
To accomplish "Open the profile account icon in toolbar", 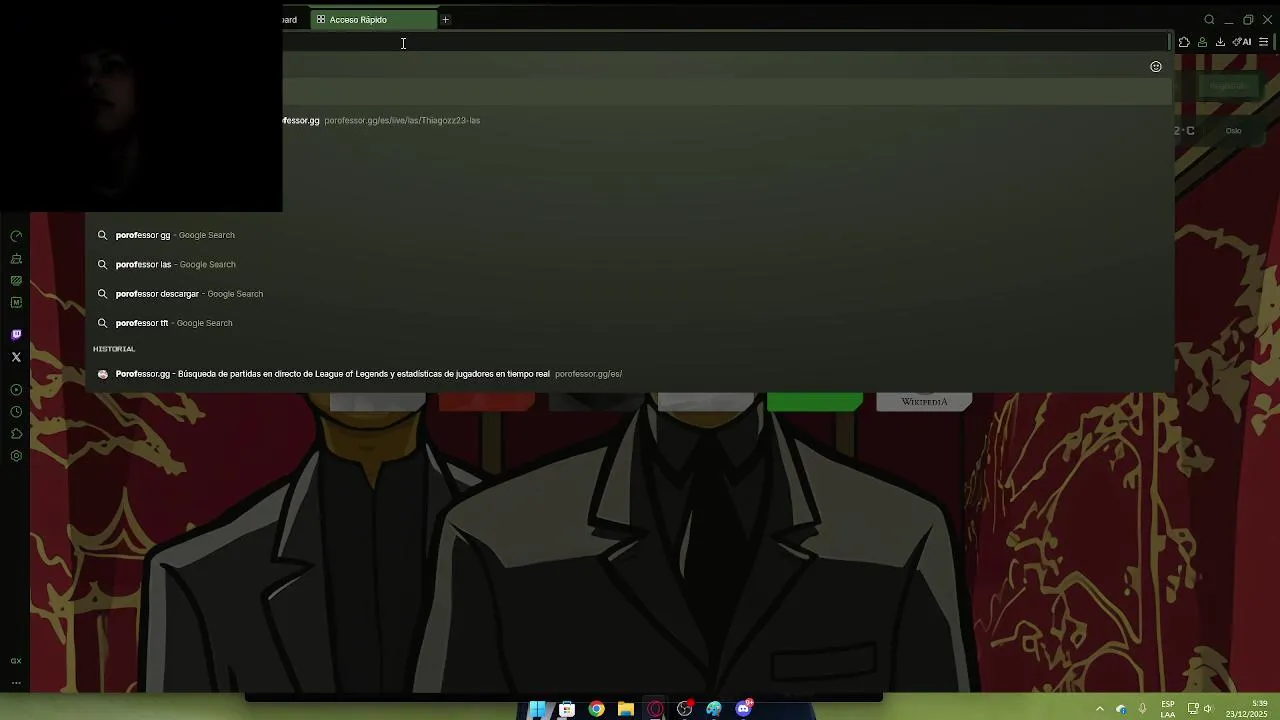I will [x=1202, y=42].
